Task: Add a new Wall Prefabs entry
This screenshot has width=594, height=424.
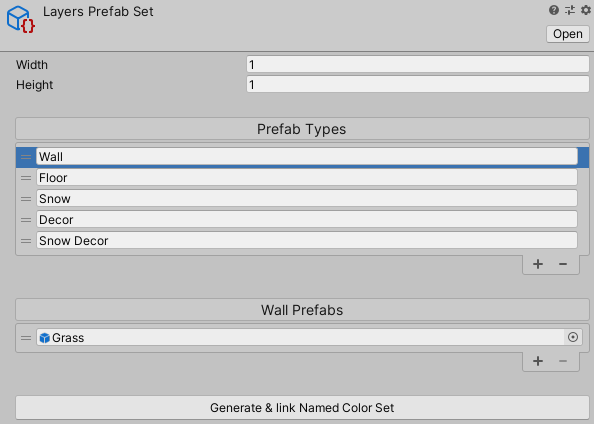Action: (x=538, y=361)
